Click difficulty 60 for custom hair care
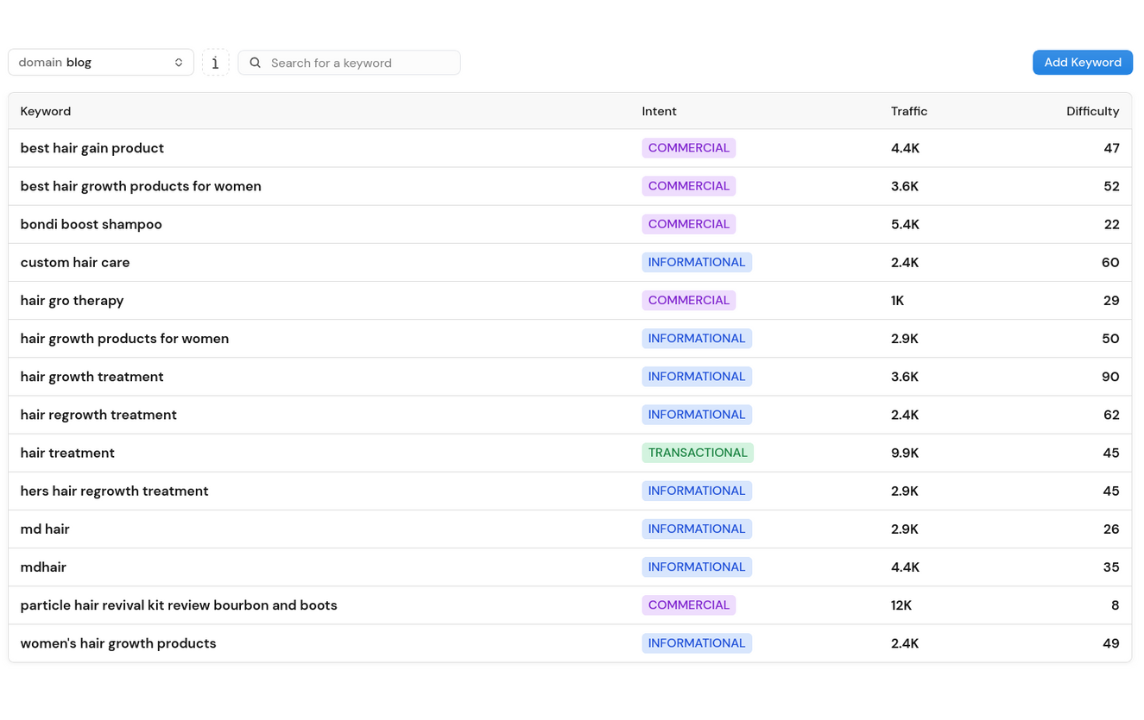 click(x=1110, y=263)
